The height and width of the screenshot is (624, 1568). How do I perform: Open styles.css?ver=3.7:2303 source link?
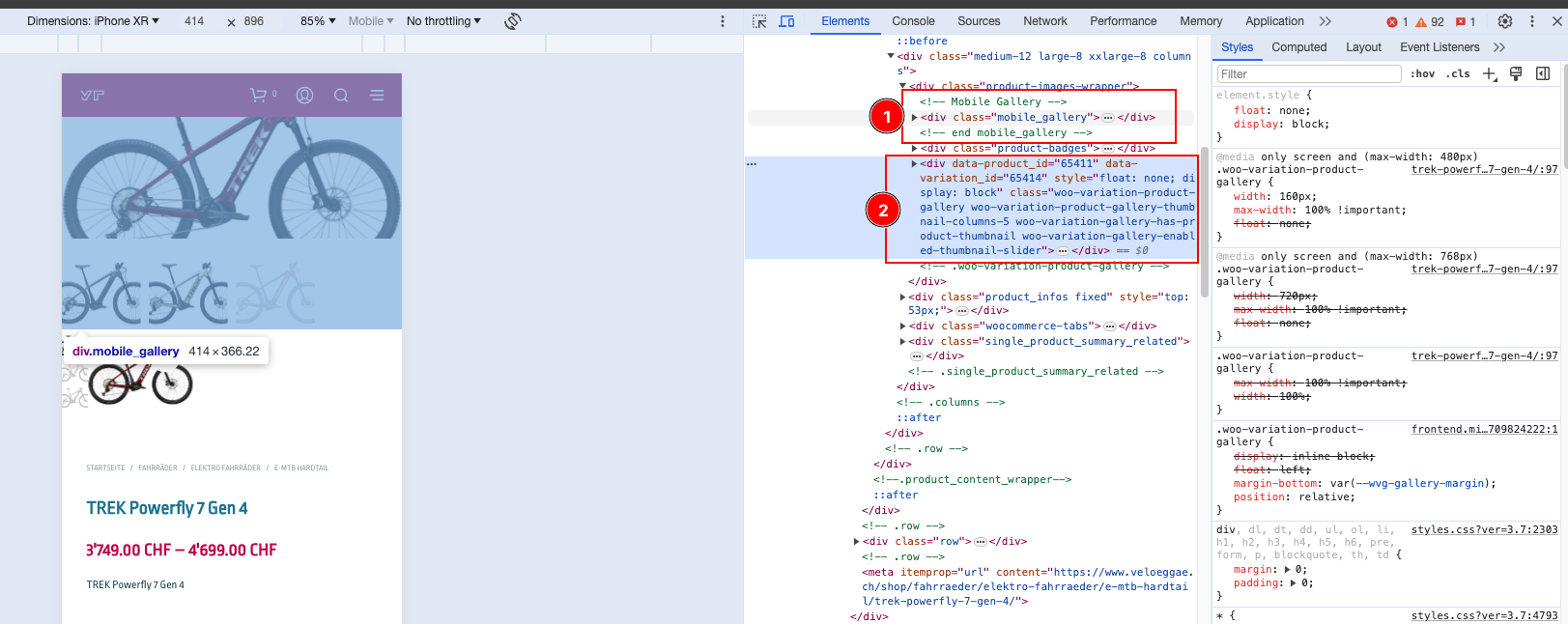click(x=1484, y=529)
